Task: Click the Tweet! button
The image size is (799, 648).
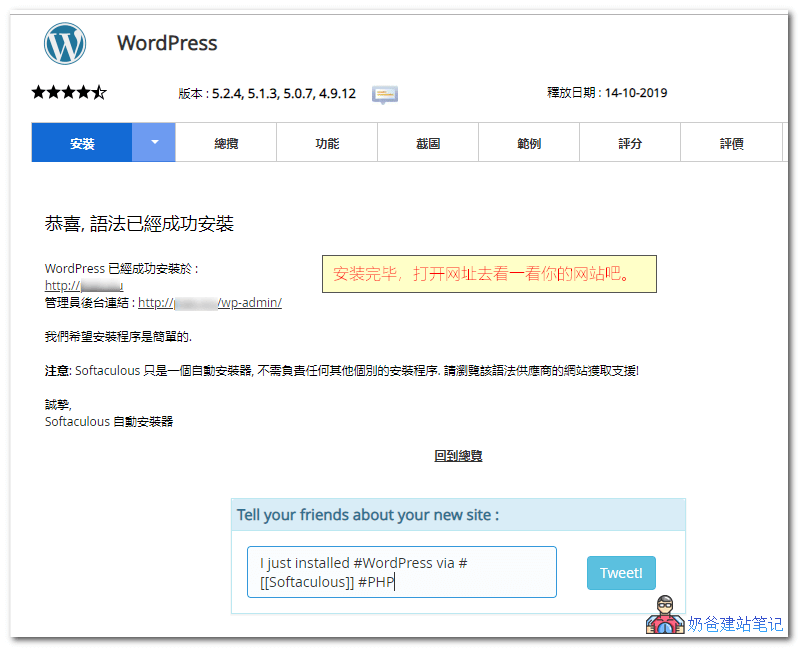Action: 621,573
